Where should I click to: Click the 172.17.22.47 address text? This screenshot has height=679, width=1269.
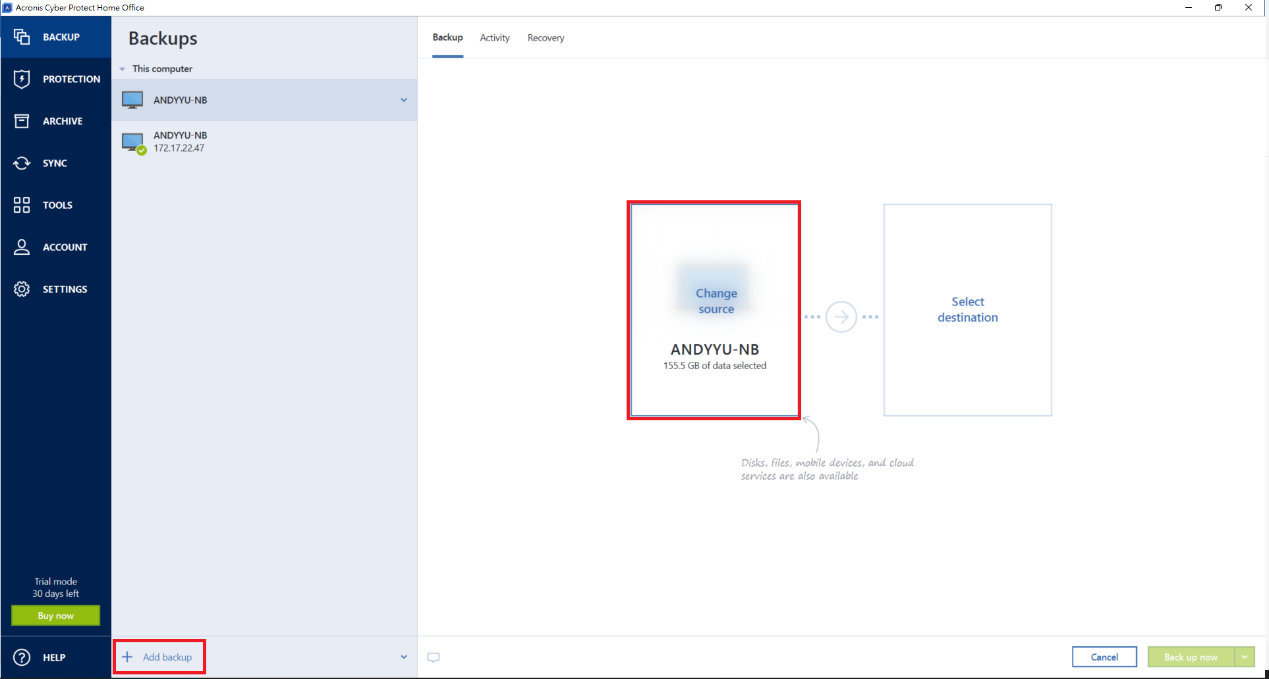179,148
